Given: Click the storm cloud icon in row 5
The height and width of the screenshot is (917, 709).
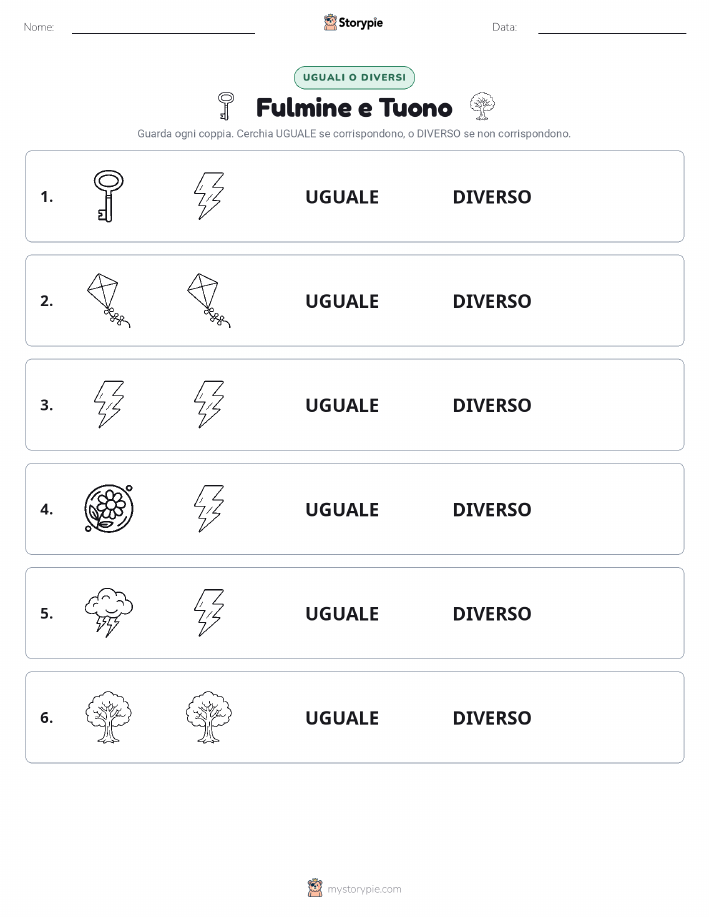Looking at the screenshot, I should point(109,612).
